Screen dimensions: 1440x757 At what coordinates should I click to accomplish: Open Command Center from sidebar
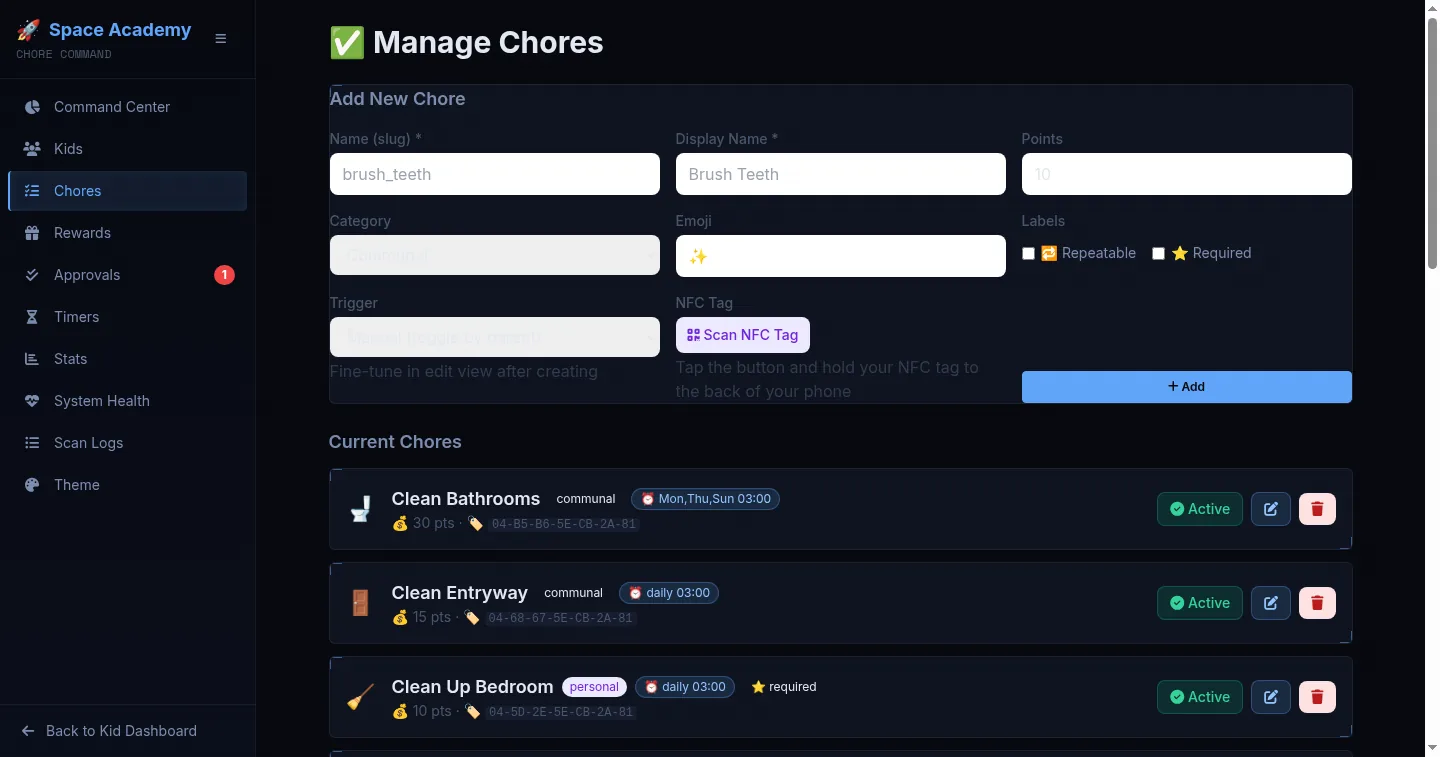coord(127,107)
